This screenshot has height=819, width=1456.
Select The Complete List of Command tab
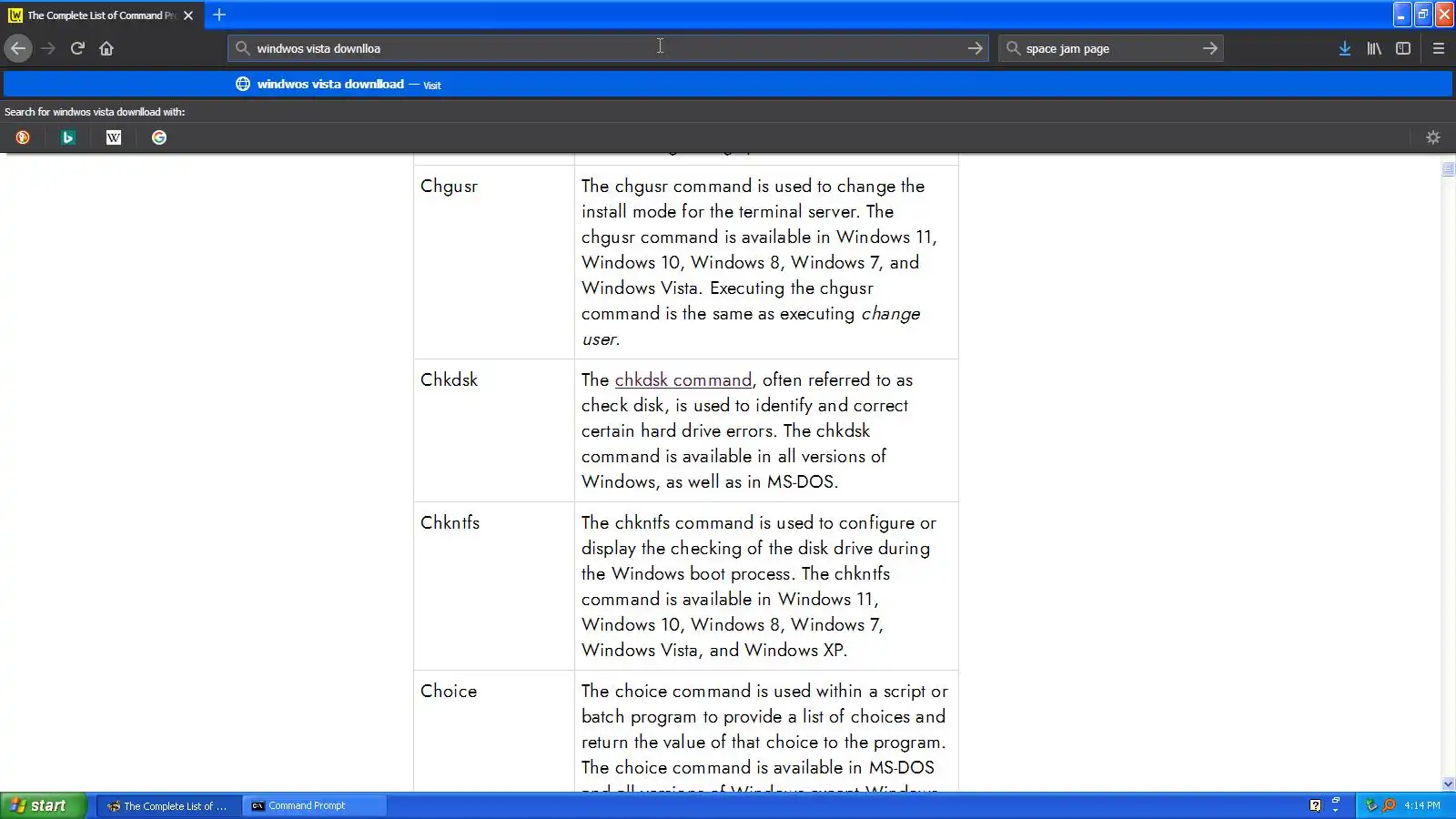coord(101,15)
